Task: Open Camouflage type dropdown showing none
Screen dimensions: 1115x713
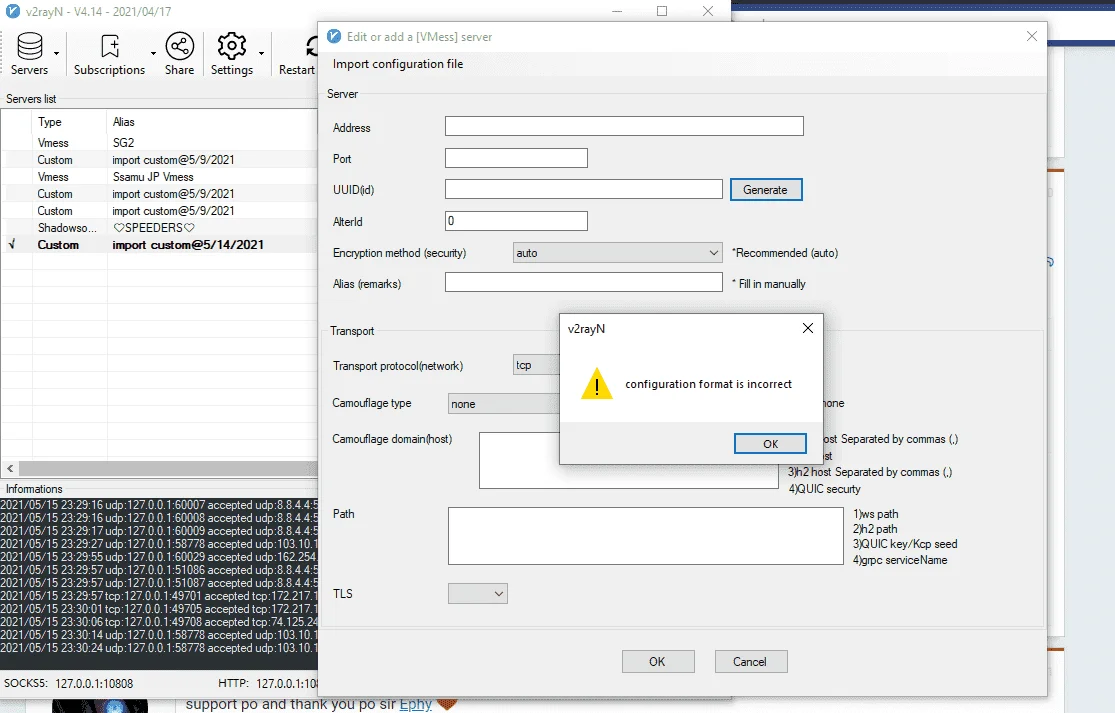Action: (504, 404)
